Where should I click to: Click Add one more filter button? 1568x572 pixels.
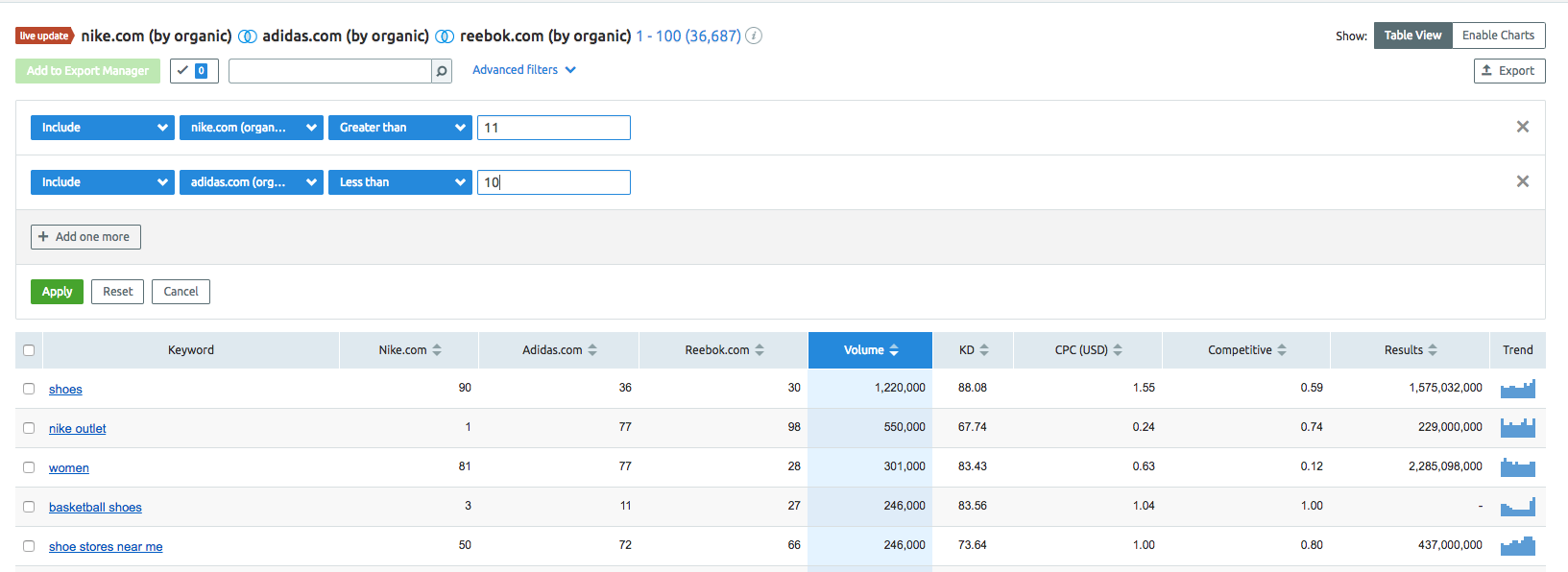[x=85, y=237]
